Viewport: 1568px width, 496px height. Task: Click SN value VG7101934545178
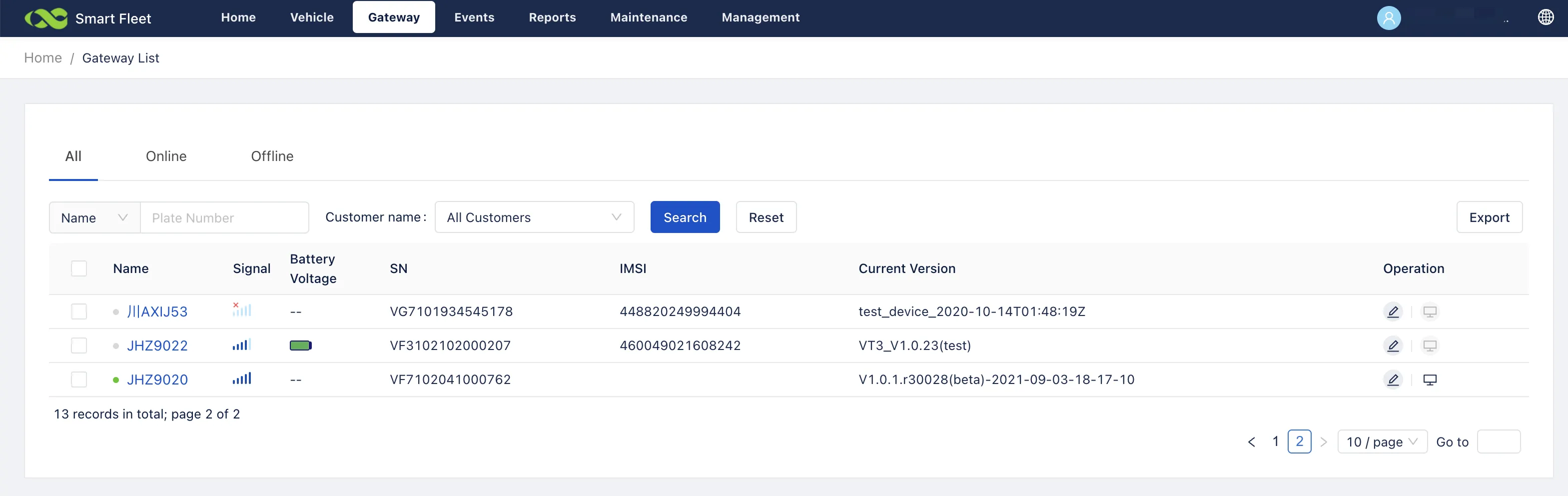(x=451, y=312)
